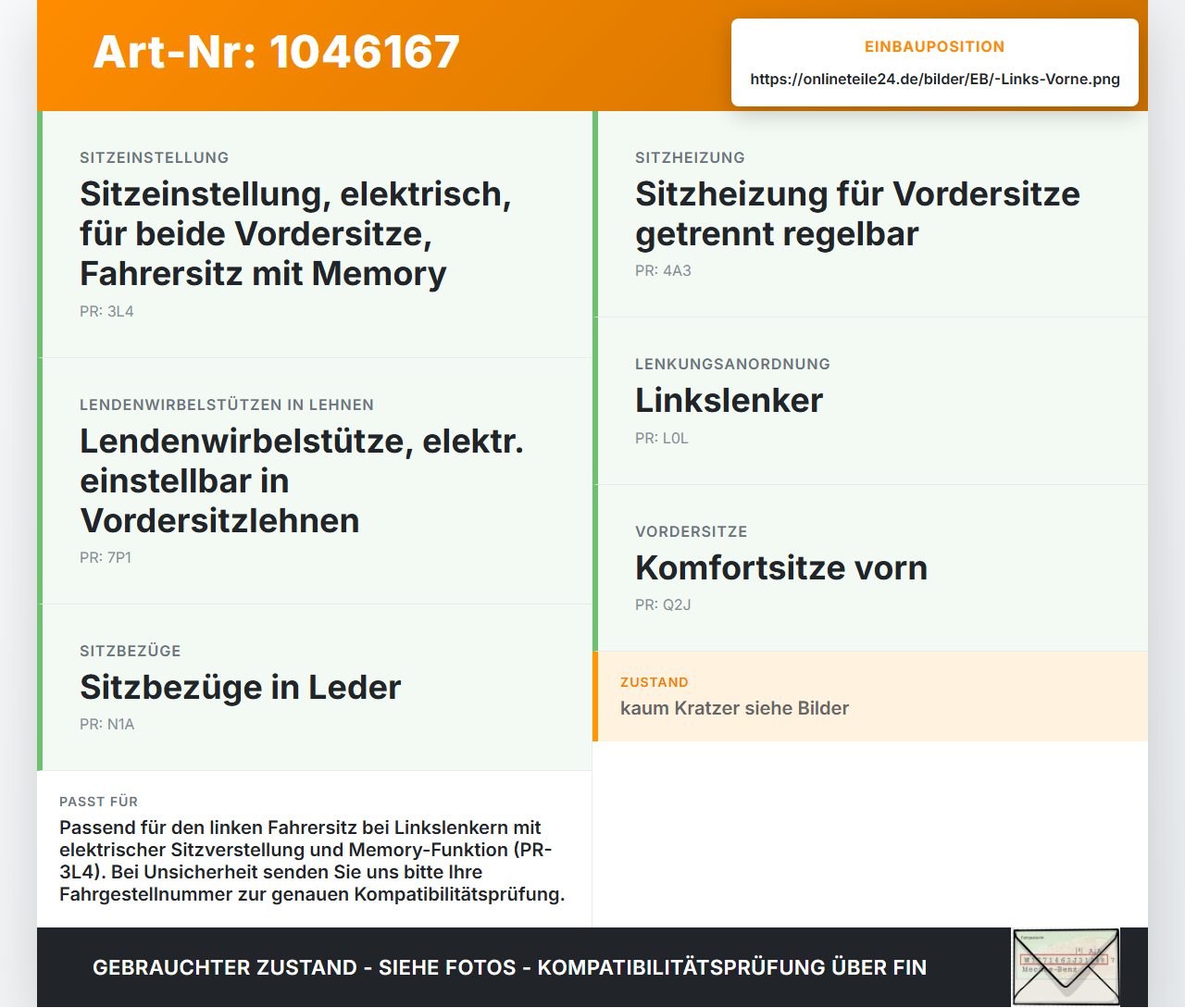This screenshot has height=1008, width=1185.
Task: Select the Linkslenker text
Action: coord(729,400)
